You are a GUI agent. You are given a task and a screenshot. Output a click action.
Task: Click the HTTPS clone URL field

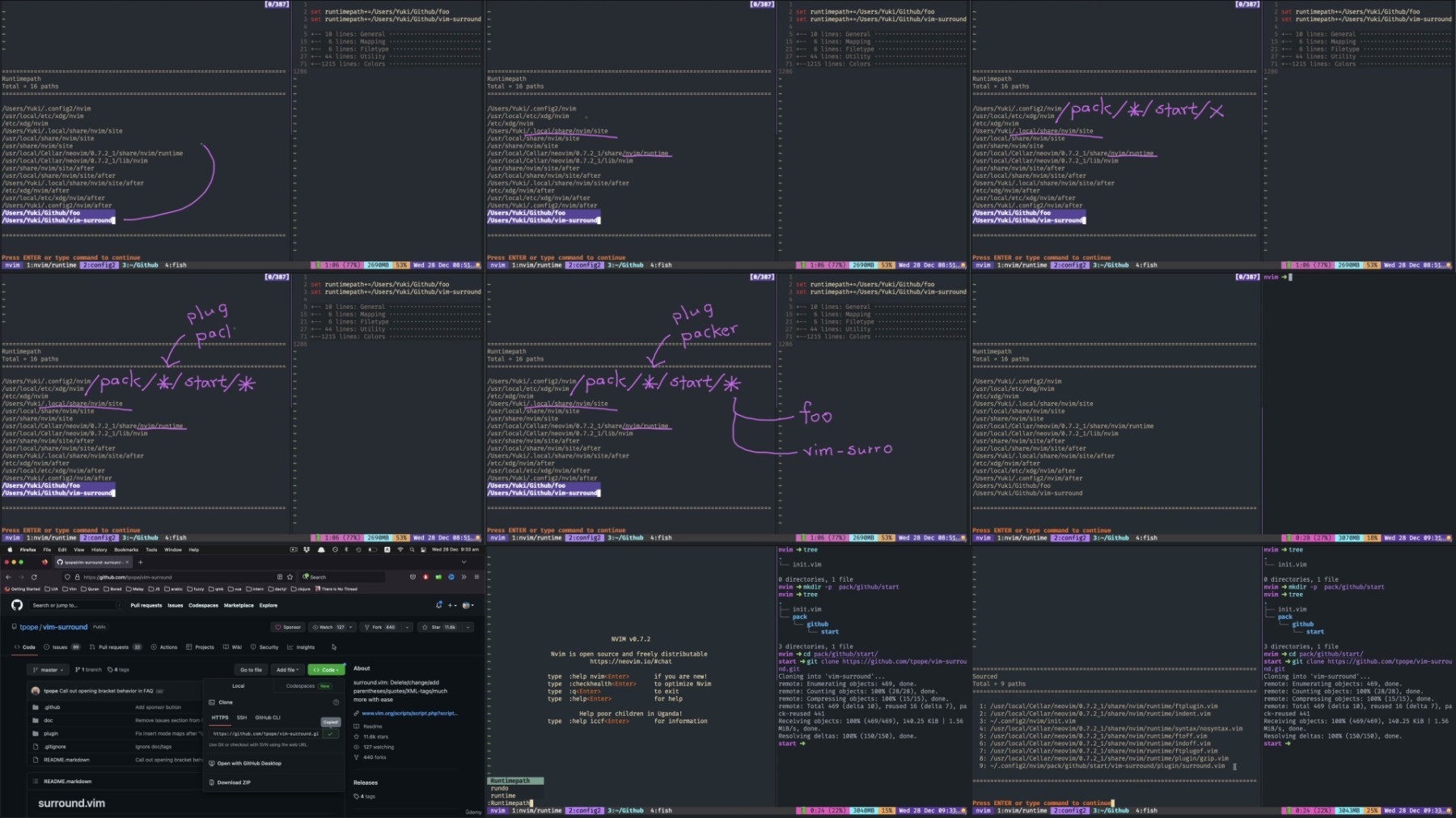(265, 734)
